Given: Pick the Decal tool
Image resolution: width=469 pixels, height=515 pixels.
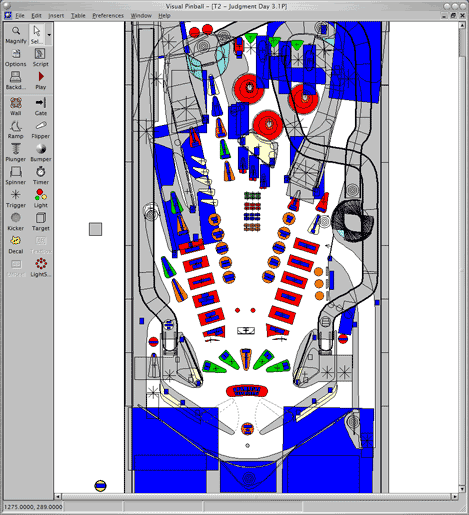Looking at the screenshot, I should click(x=16, y=245).
